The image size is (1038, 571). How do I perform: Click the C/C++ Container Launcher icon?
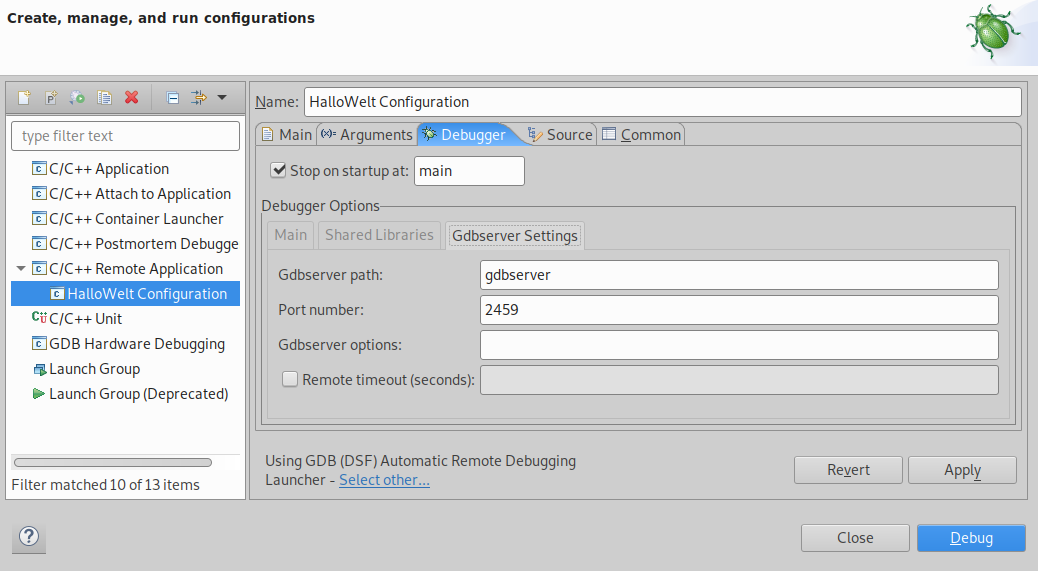coord(39,218)
